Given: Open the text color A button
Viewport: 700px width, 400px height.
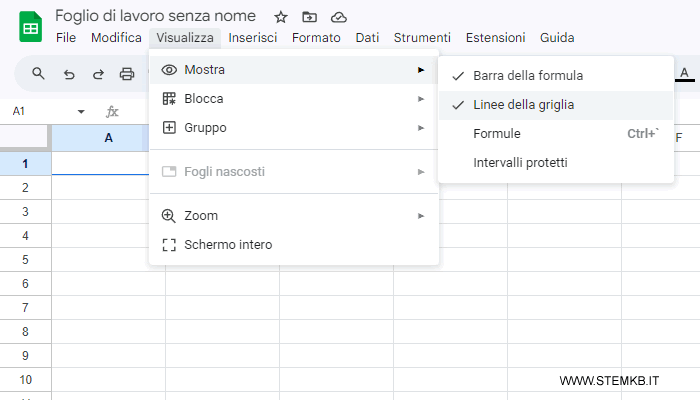Looking at the screenshot, I should click(685, 73).
